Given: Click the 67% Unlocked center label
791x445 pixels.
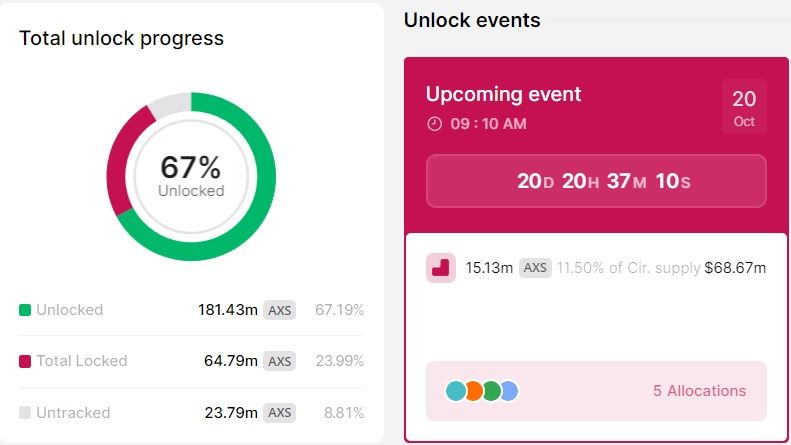Looking at the screenshot, I should [191, 176].
